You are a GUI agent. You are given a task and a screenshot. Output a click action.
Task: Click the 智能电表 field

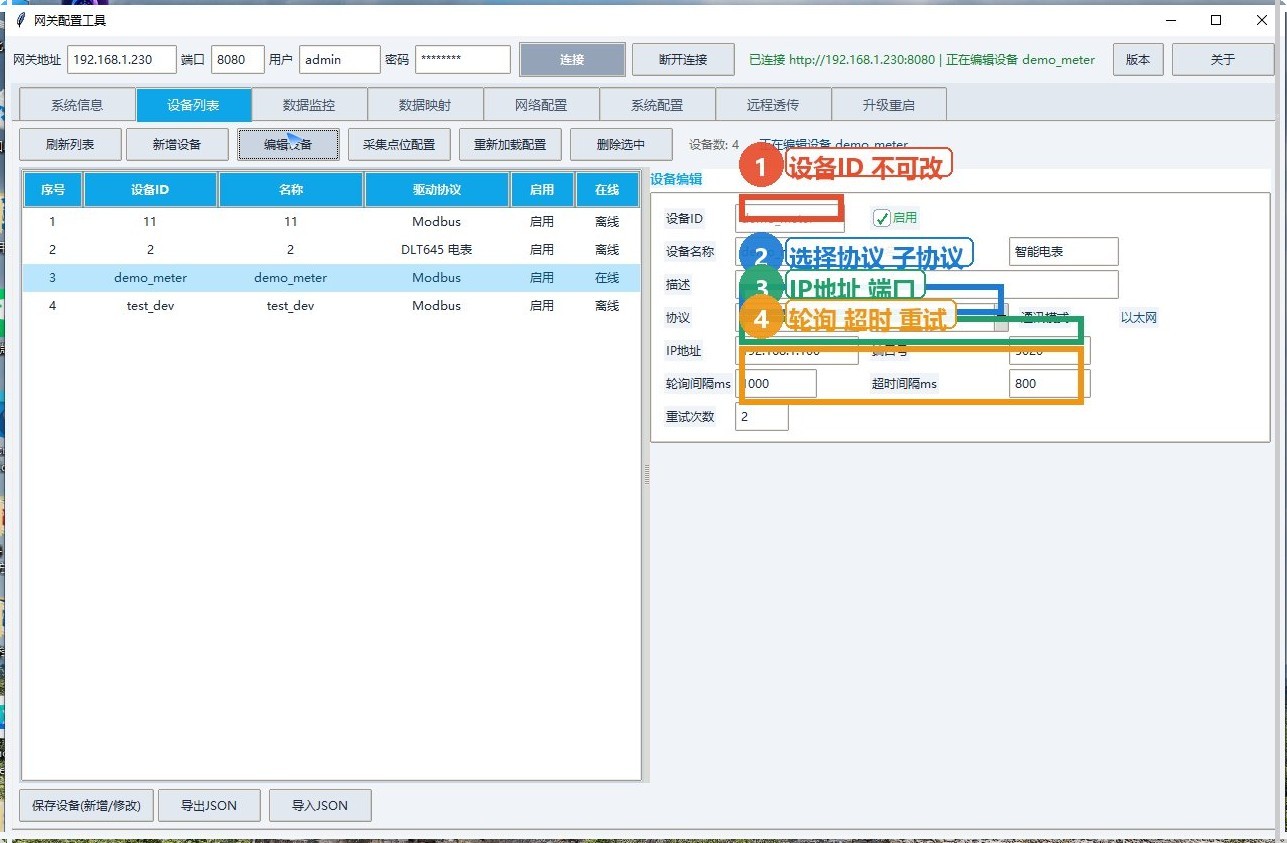1064,252
